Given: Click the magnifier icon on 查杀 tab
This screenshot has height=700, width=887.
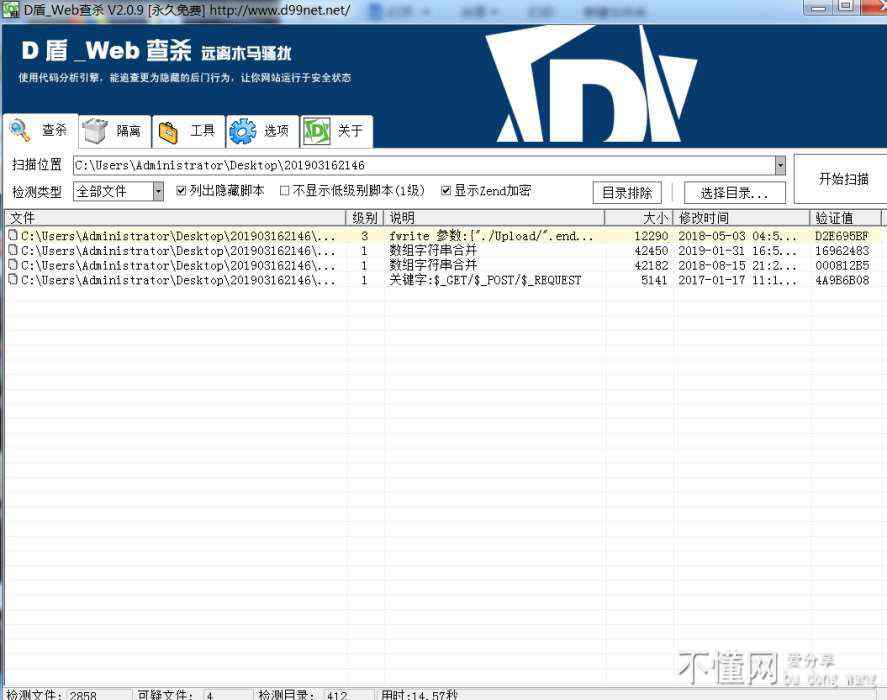Looking at the screenshot, I should click(x=20, y=130).
